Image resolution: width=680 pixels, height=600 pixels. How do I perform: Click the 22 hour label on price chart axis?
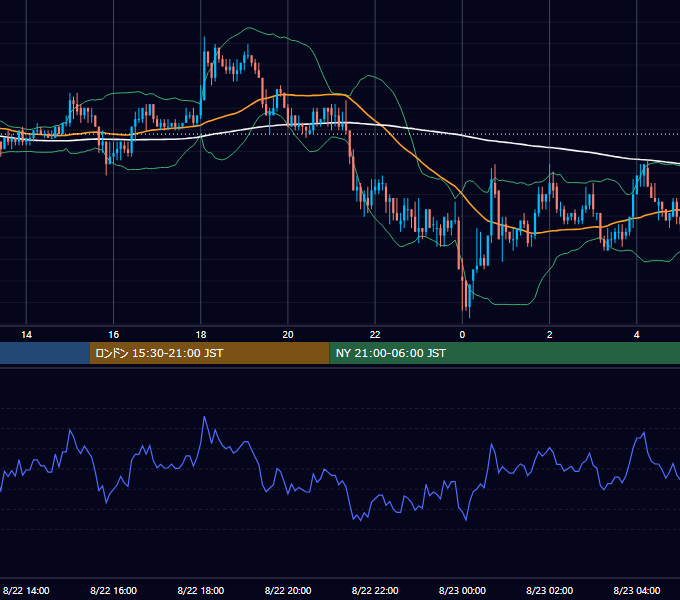375,335
